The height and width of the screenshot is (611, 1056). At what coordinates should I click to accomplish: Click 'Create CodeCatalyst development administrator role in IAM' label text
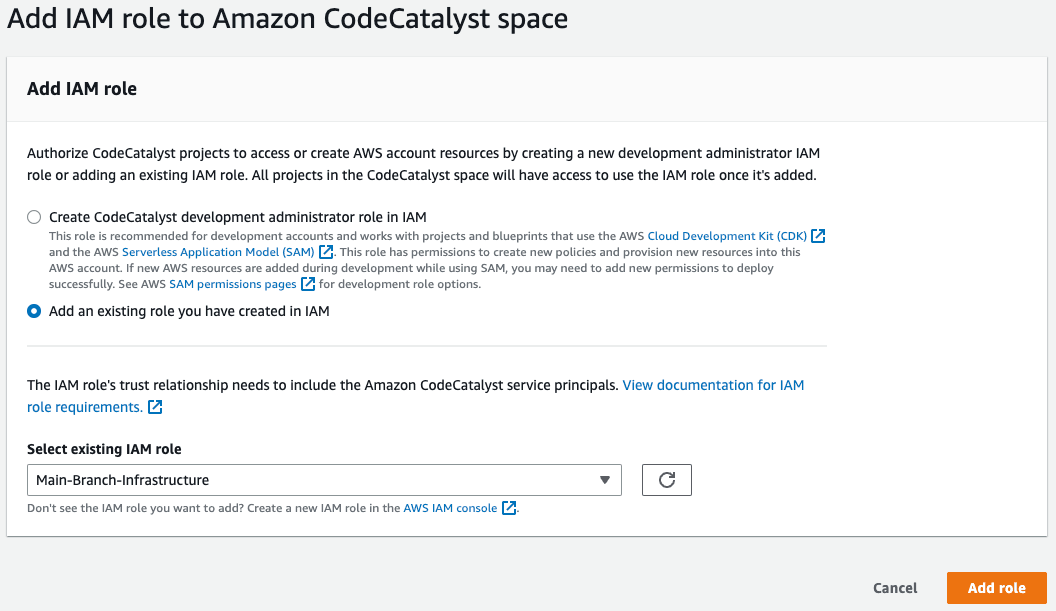click(238, 217)
